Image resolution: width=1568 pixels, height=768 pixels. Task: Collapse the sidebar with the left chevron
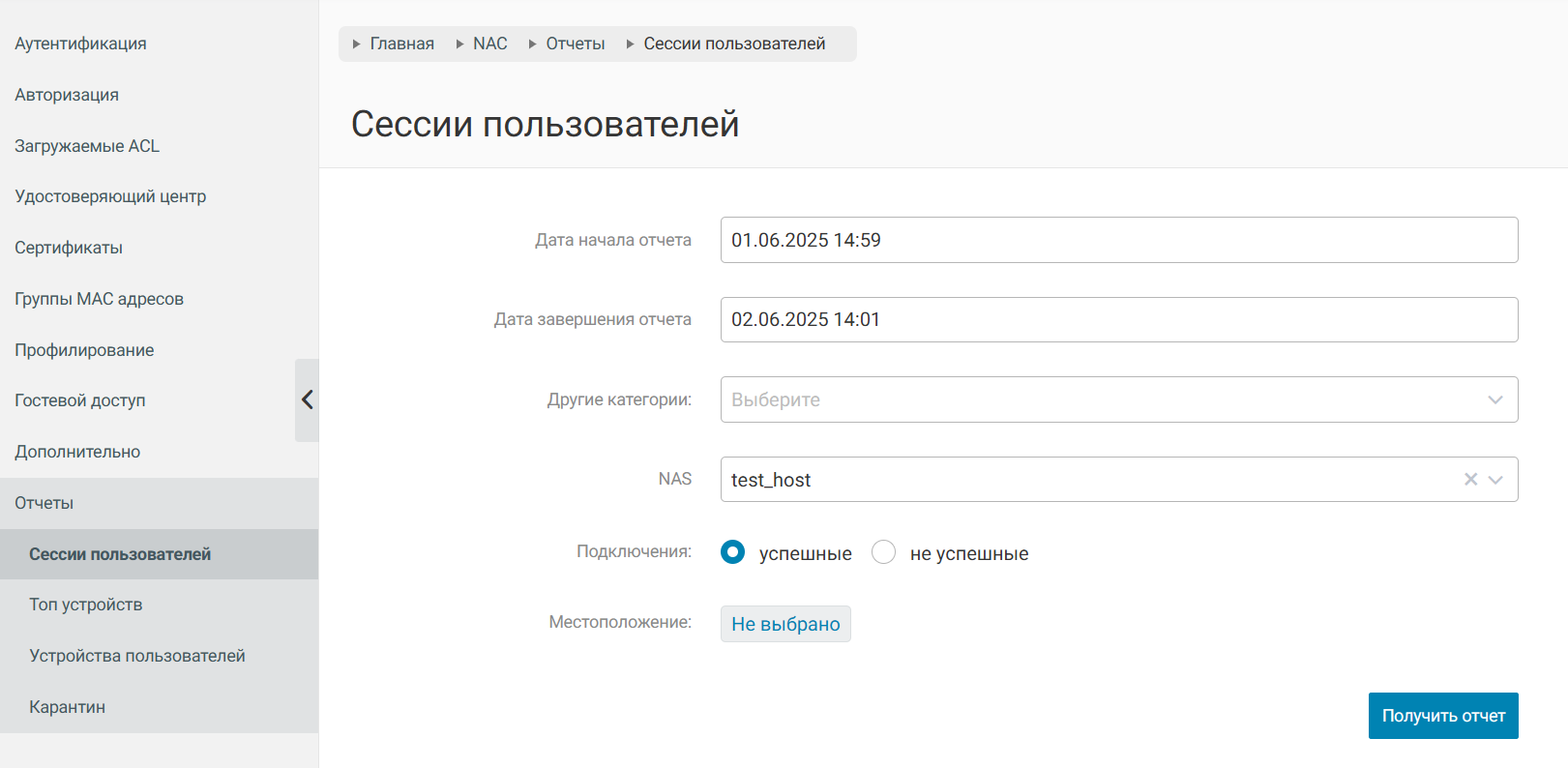click(x=307, y=399)
